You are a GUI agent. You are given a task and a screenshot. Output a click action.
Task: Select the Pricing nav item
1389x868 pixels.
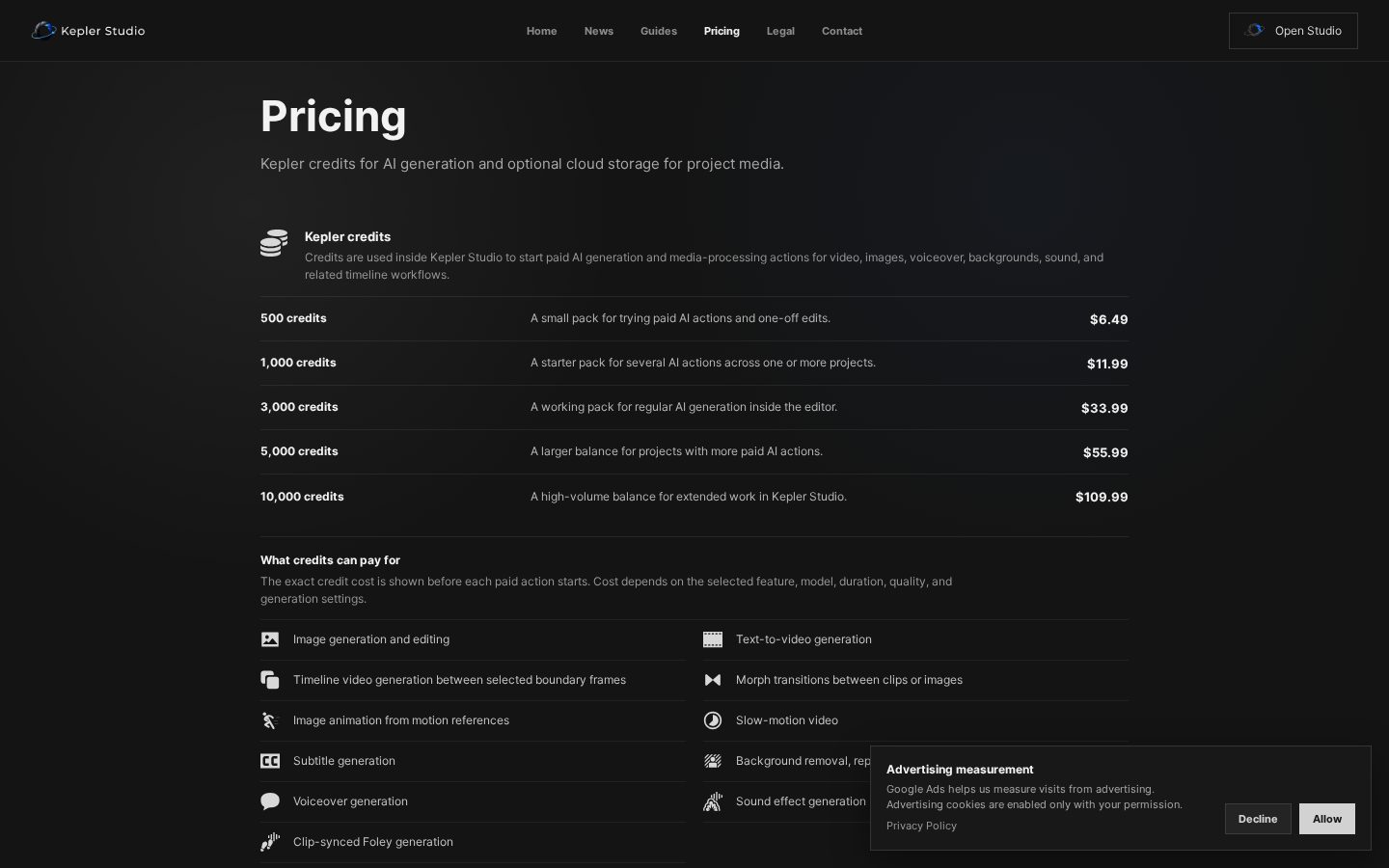(x=722, y=31)
